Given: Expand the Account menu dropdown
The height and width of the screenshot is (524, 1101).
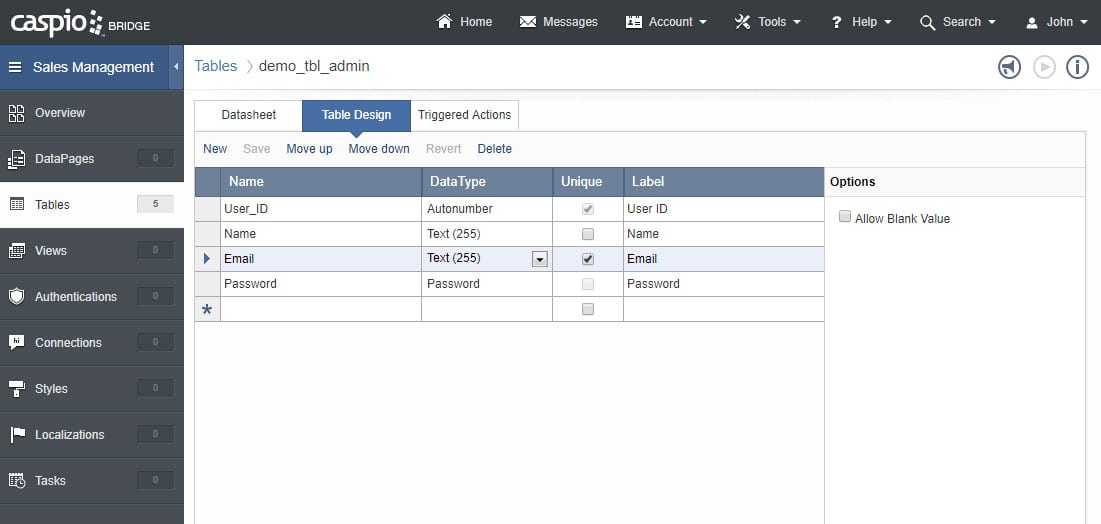Looking at the screenshot, I should [667, 21].
